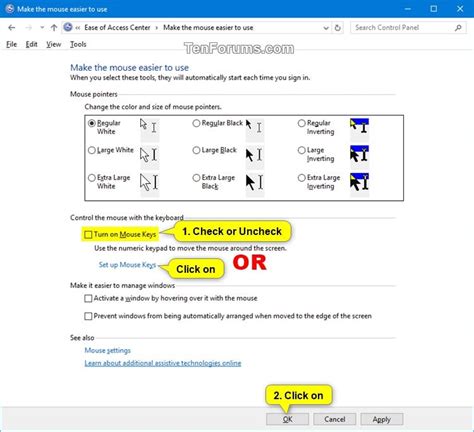Screen dimensions: 474x432
Task: Click the Apply button
Action: [x=382, y=419]
